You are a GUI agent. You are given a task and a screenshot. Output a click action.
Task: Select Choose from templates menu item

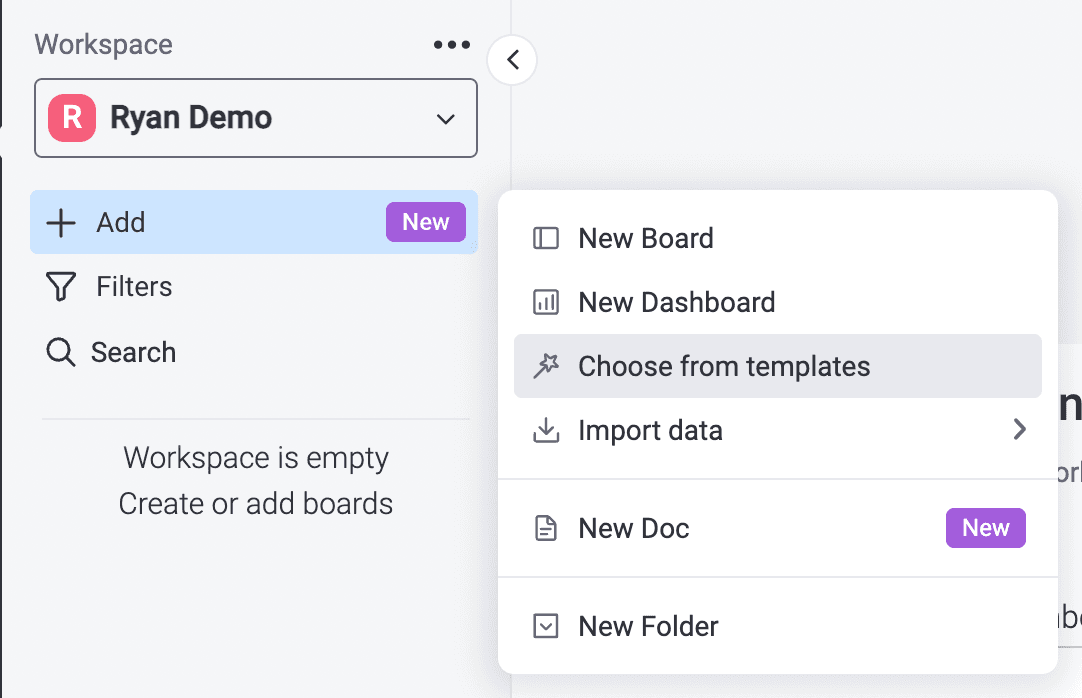coord(724,366)
